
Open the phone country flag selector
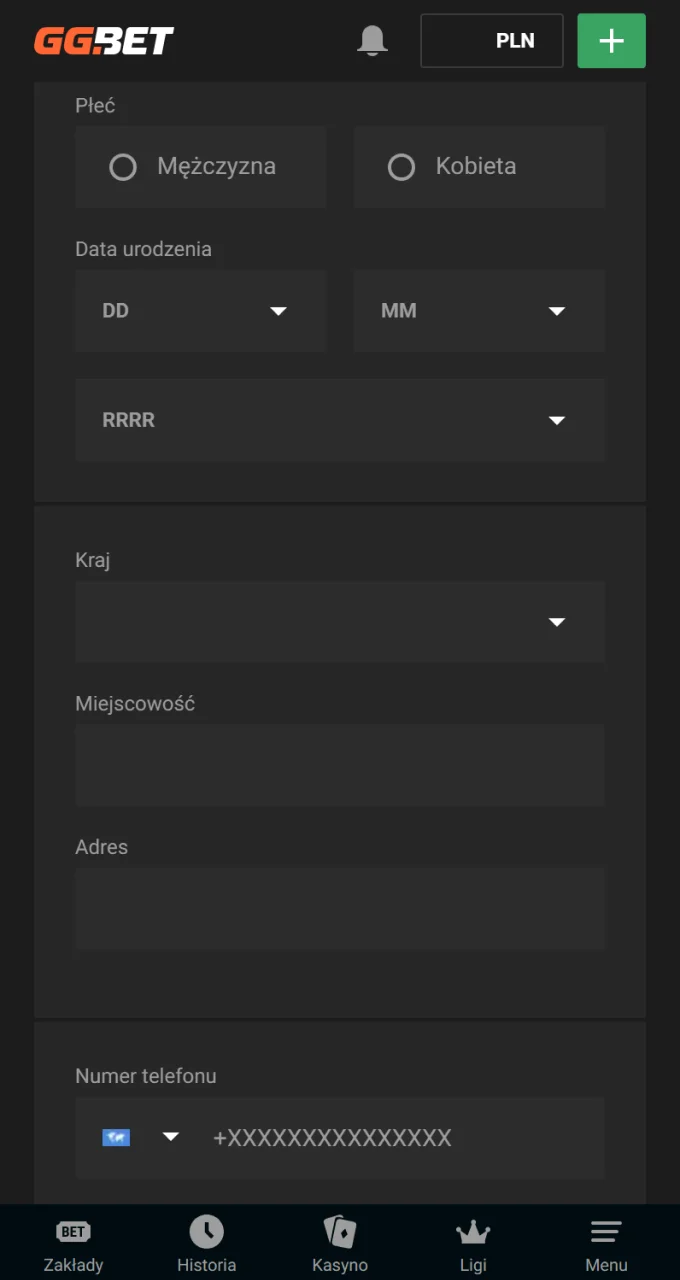coord(140,1137)
